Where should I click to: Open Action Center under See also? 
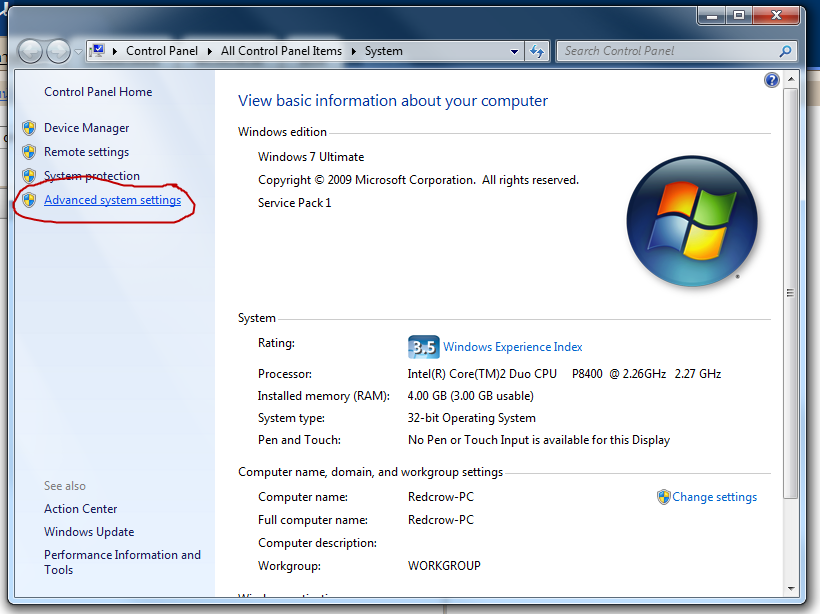coord(81,509)
